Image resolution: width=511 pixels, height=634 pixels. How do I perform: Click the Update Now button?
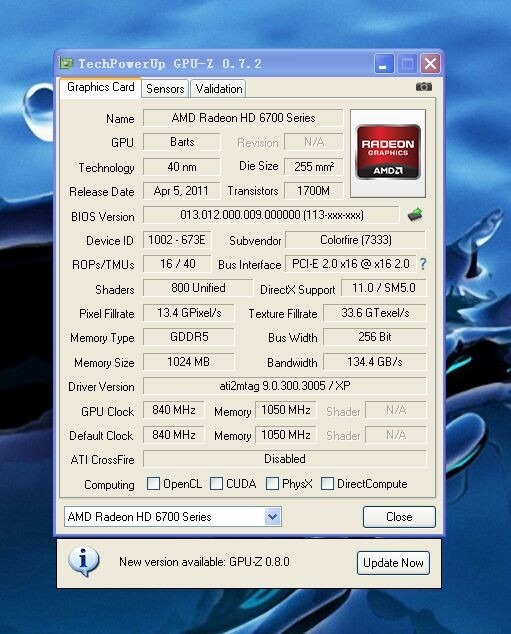pyautogui.click(x=393, y=562)
